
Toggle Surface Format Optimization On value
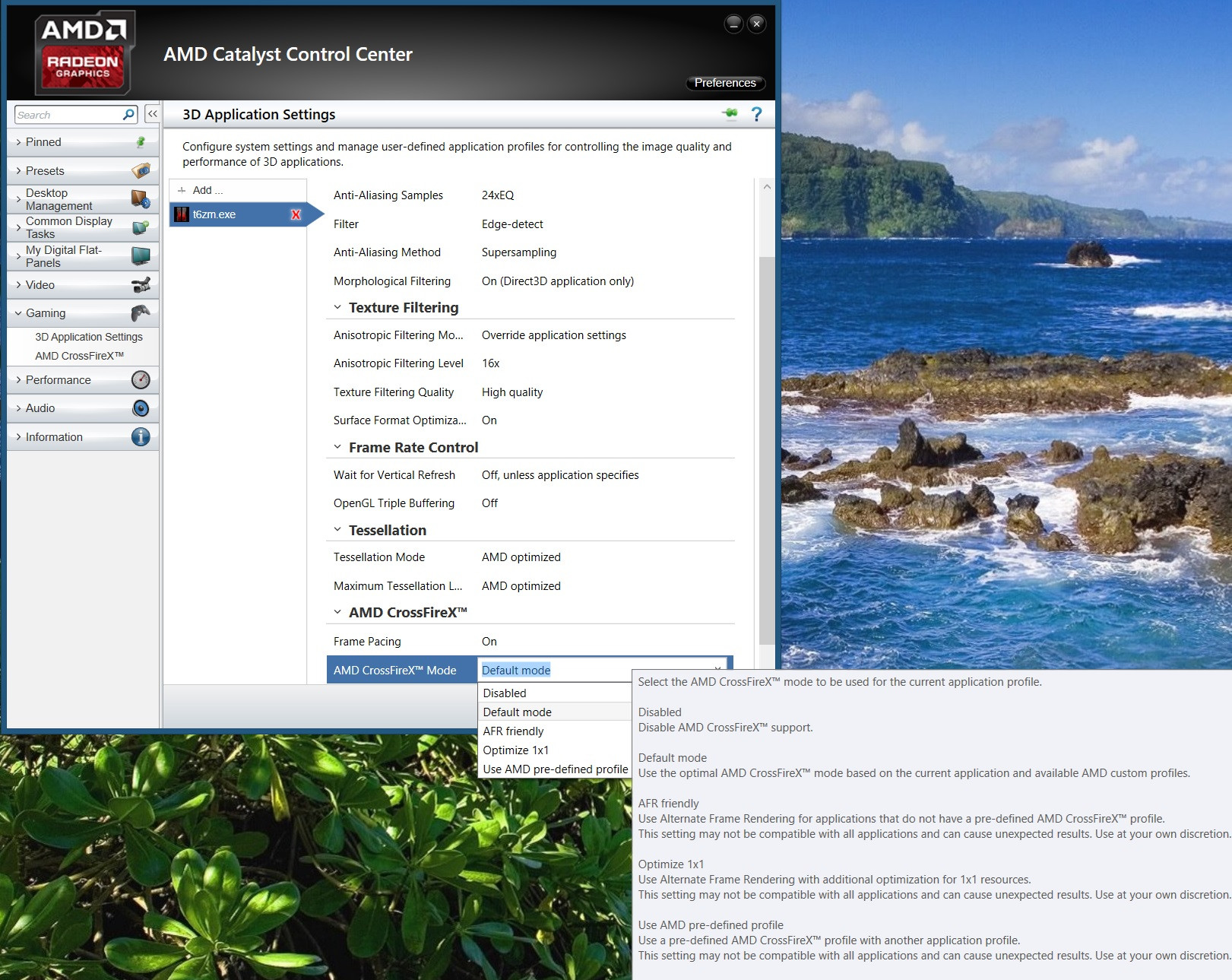pos(489,420)
